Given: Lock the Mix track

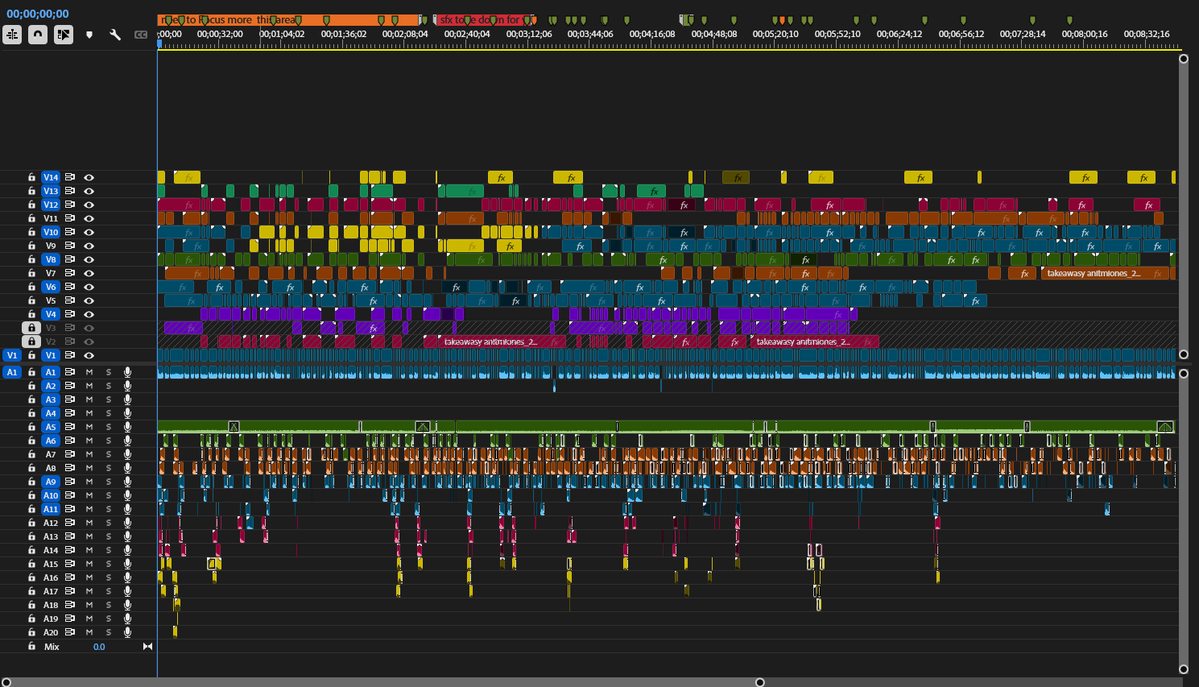Looking at the screenshot, I should coord(31,646).
